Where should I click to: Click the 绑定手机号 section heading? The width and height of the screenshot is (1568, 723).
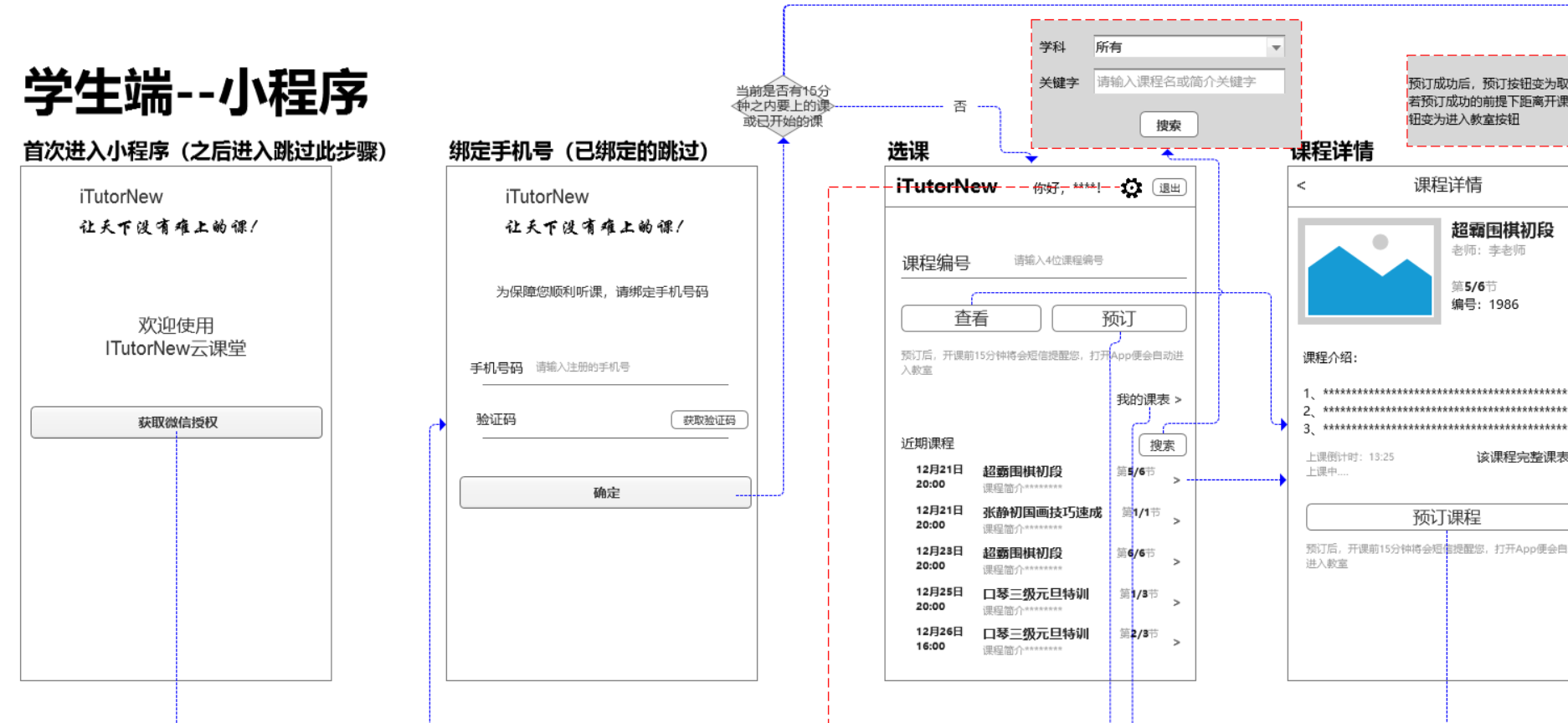(578, 151)
